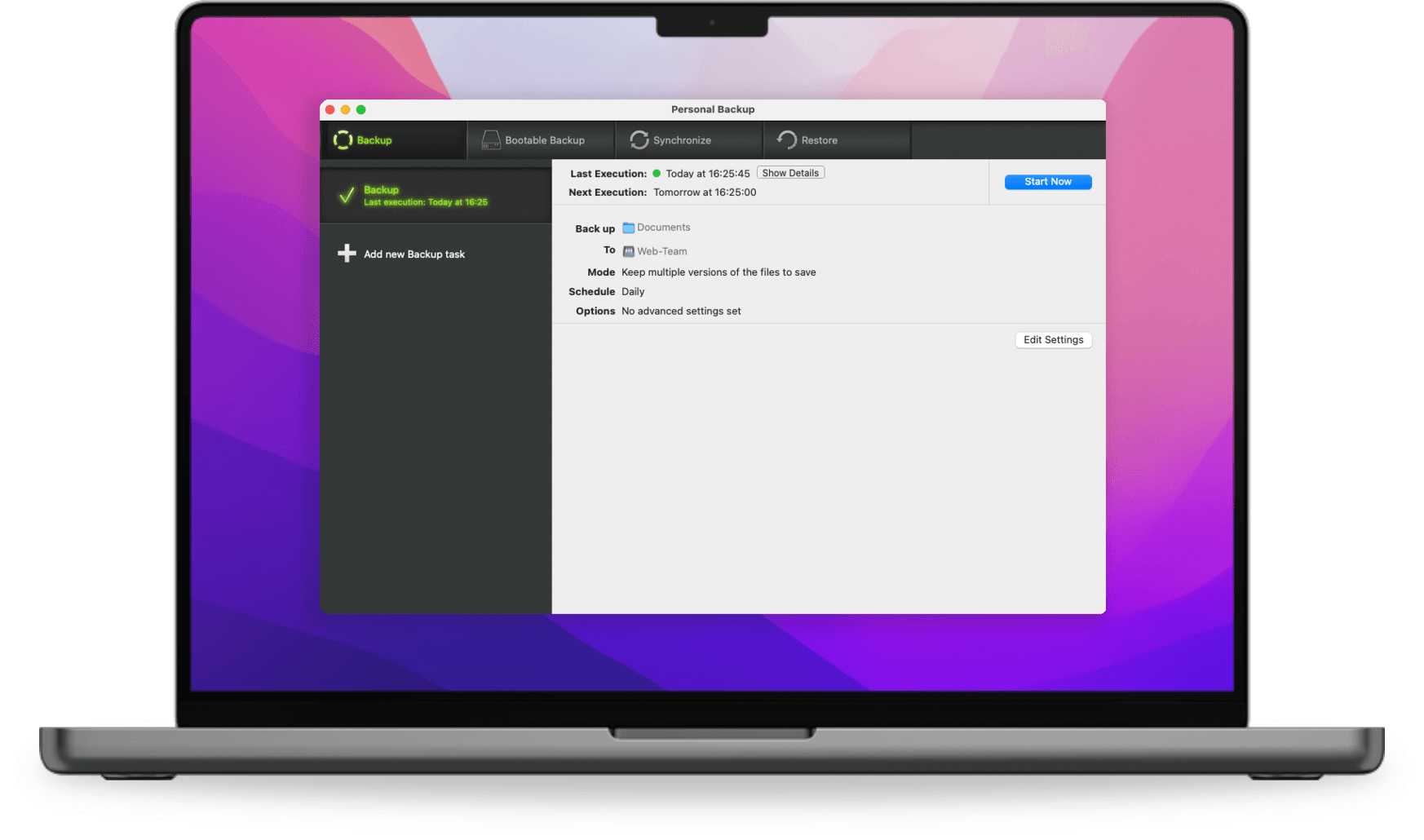
Task: Click the Web-Team volume icon
Action: pyautogui.click(x=628, y=251)
